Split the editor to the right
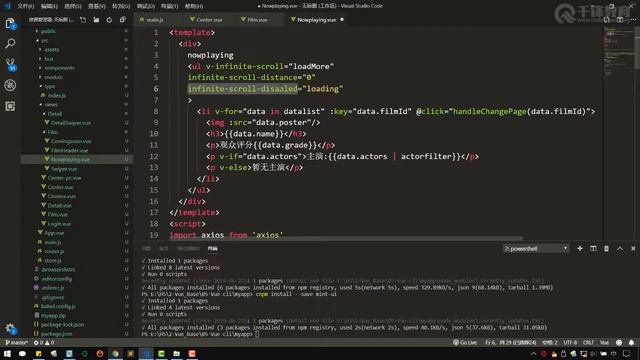Image resolution: width=640 pixels, height=360 pixels. [620, 20]
